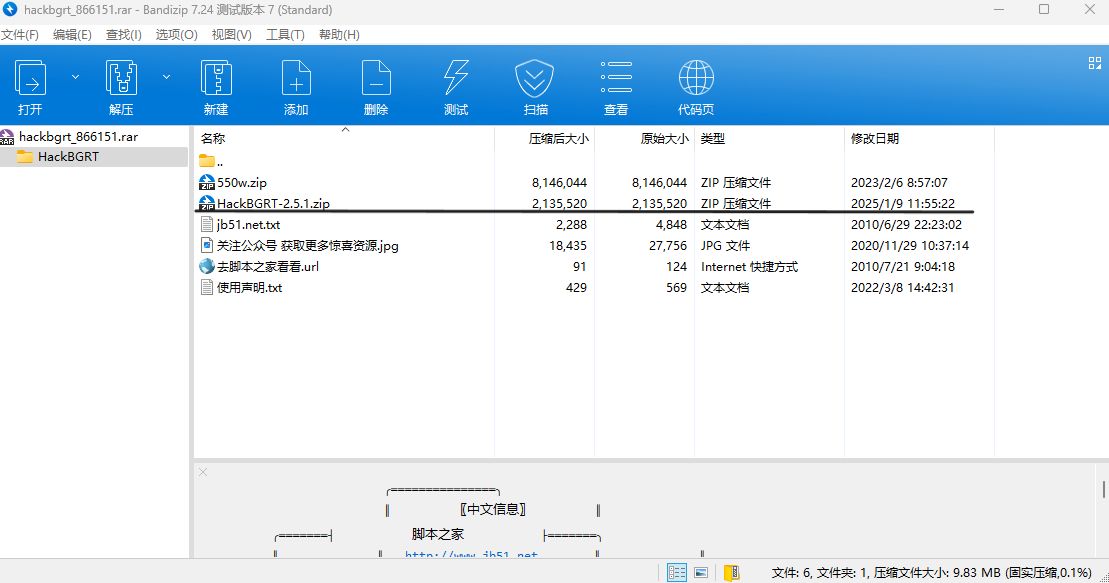Image resolution: width=1109 pixels, height=583 pixels.
Task: Click 'JPG 文件' type cell
Action: coord(726,246)
